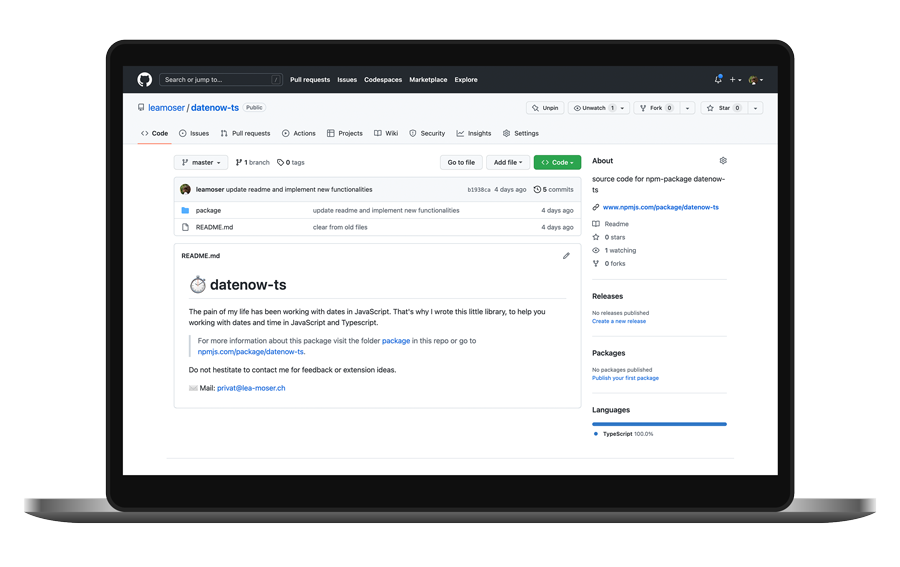Screen dimensions: 900x567
Task: Click leamoser's commit avatar
Action: 185,189
